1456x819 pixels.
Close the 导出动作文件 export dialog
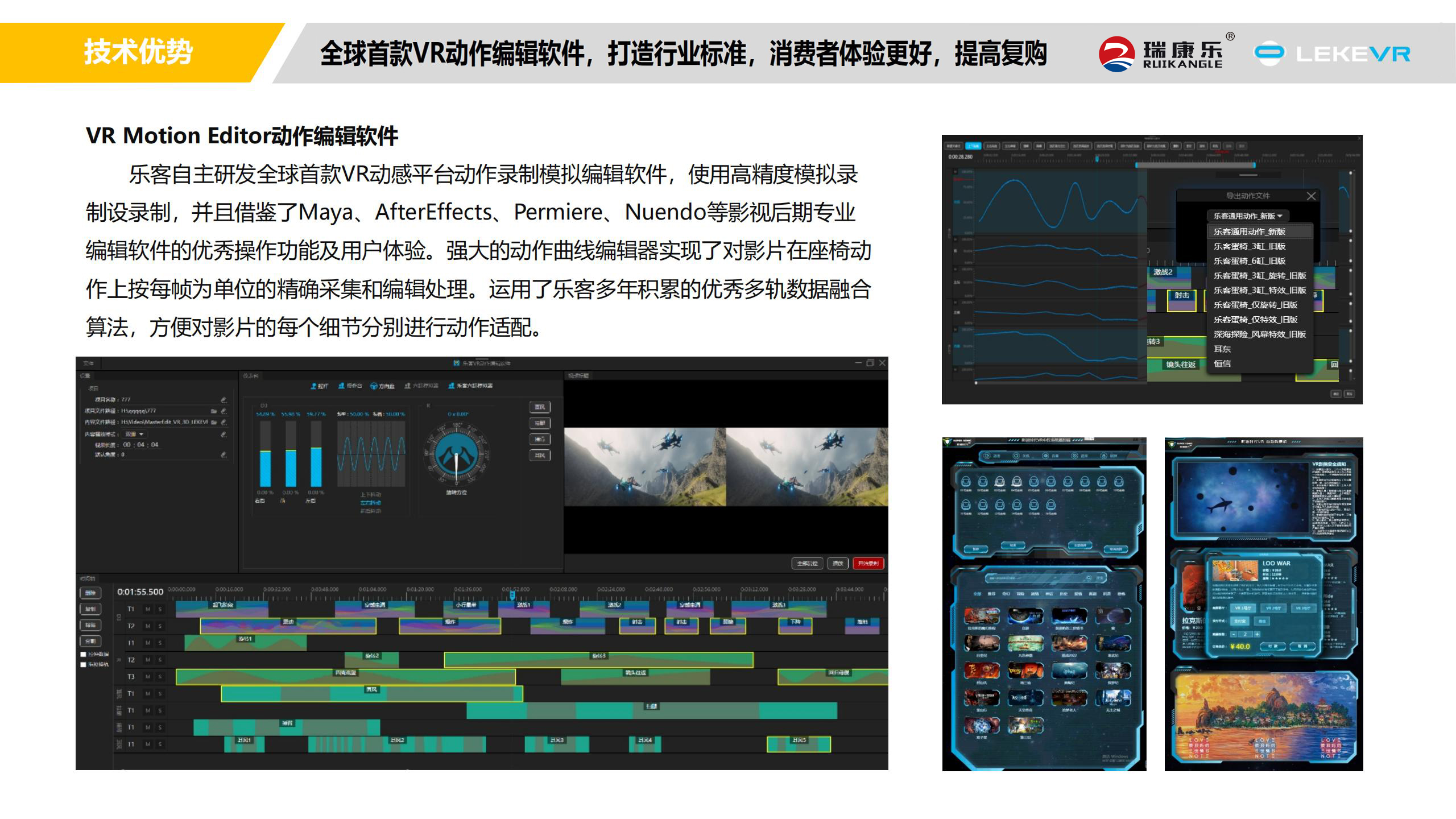click(x=1311, y=196)
